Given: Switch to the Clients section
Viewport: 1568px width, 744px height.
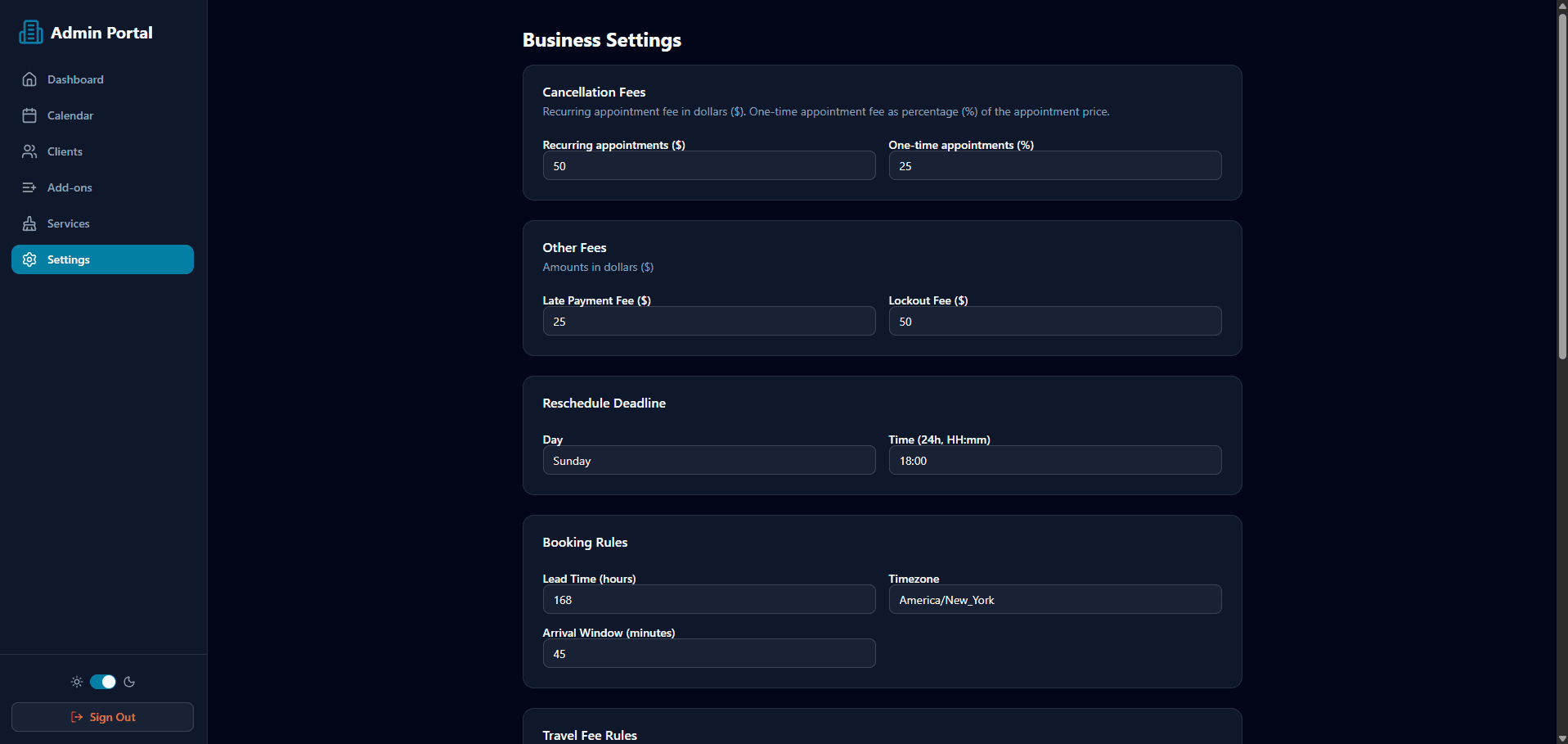Looking at the screenshot, I should 66,151.
